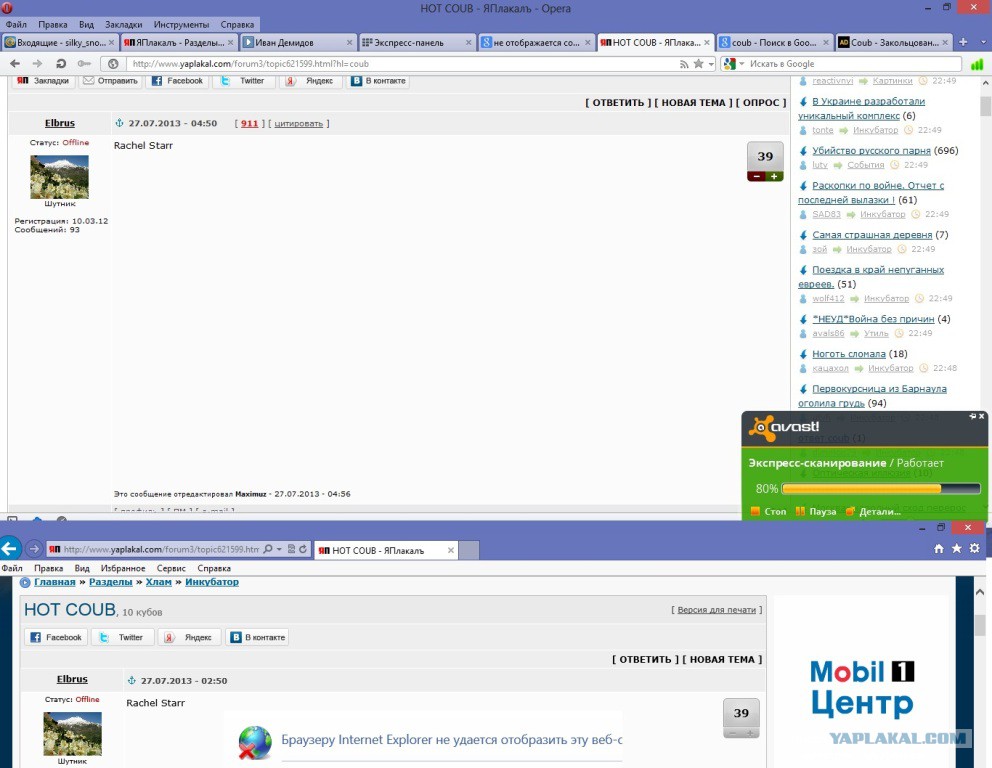Image resolution: width=992 pixels, height=768 pixels.
Task: Click the Инкубатор breadcrumb link in IE
Action: (212, 582)
